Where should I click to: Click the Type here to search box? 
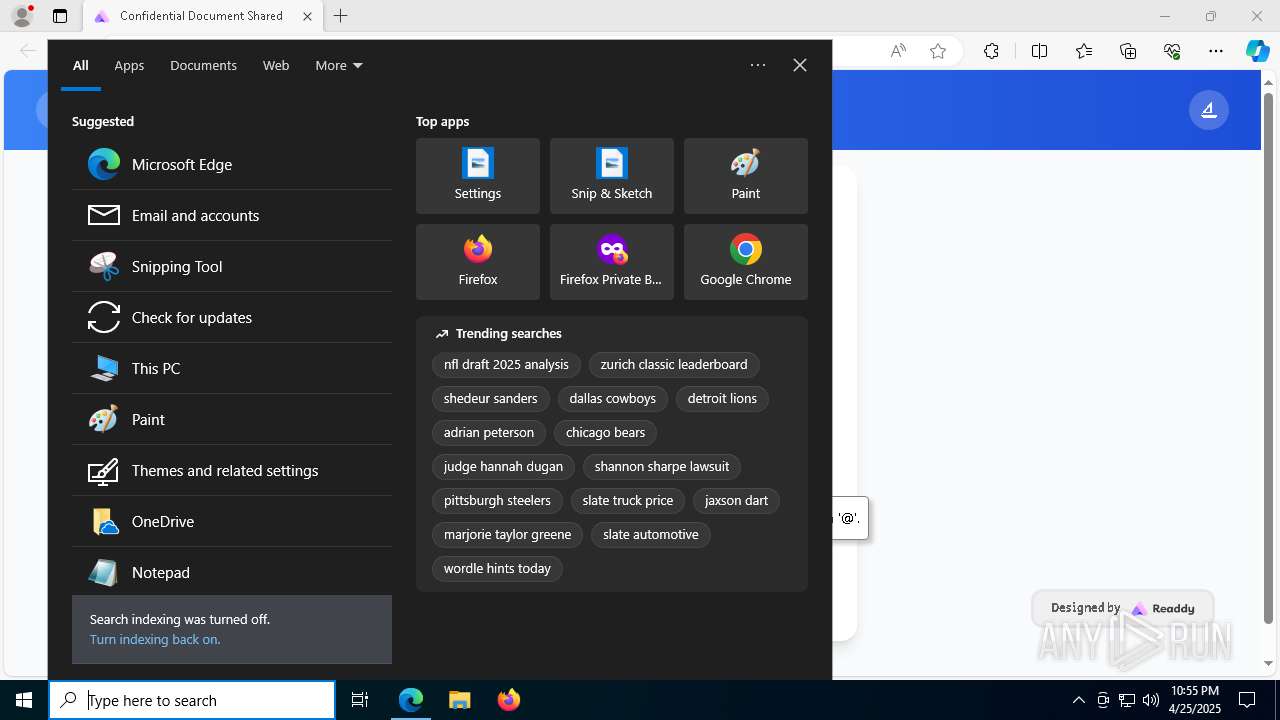(192, 700)
